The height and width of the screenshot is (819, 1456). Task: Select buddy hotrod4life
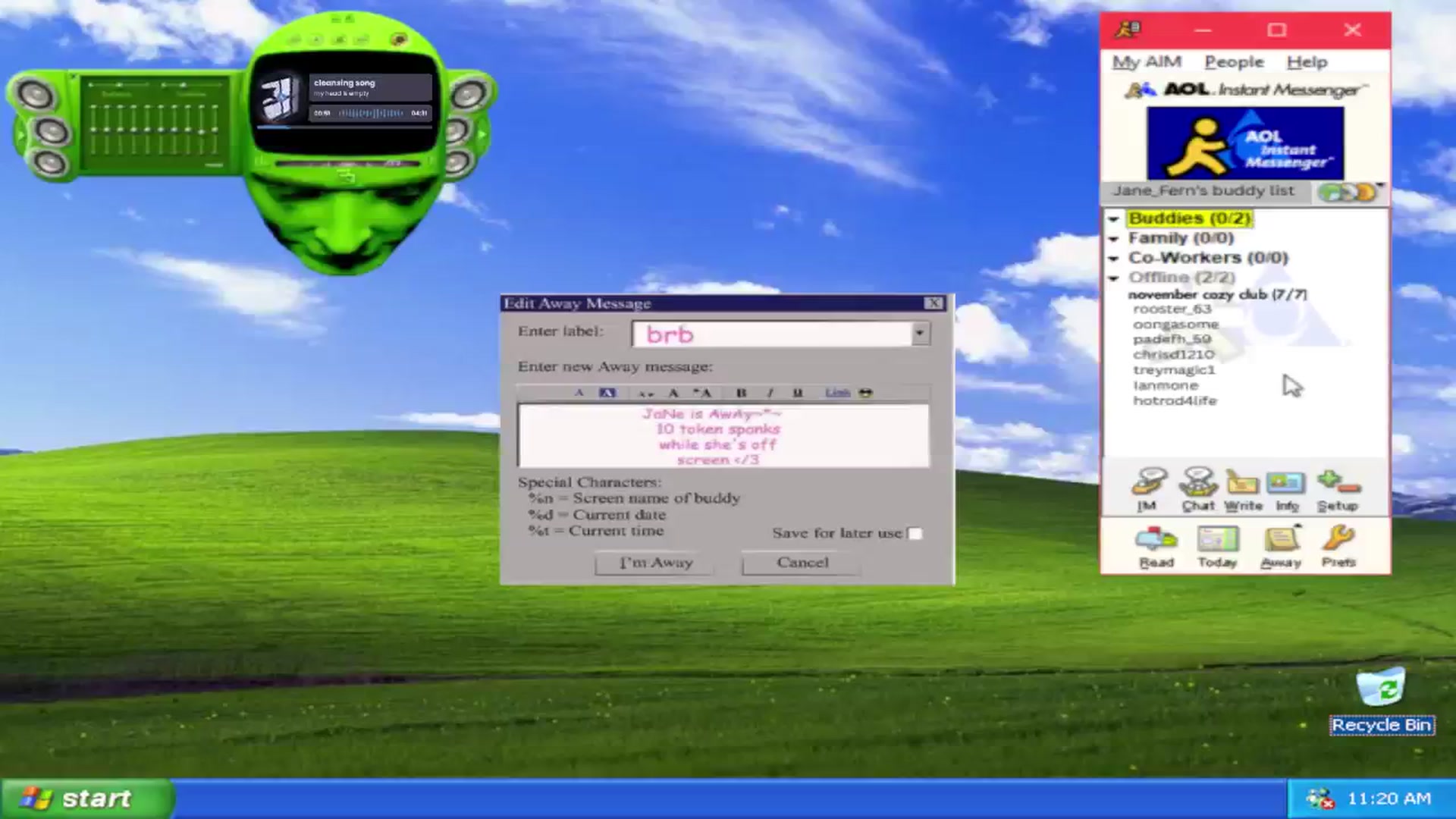click(x=1175, y=400)
